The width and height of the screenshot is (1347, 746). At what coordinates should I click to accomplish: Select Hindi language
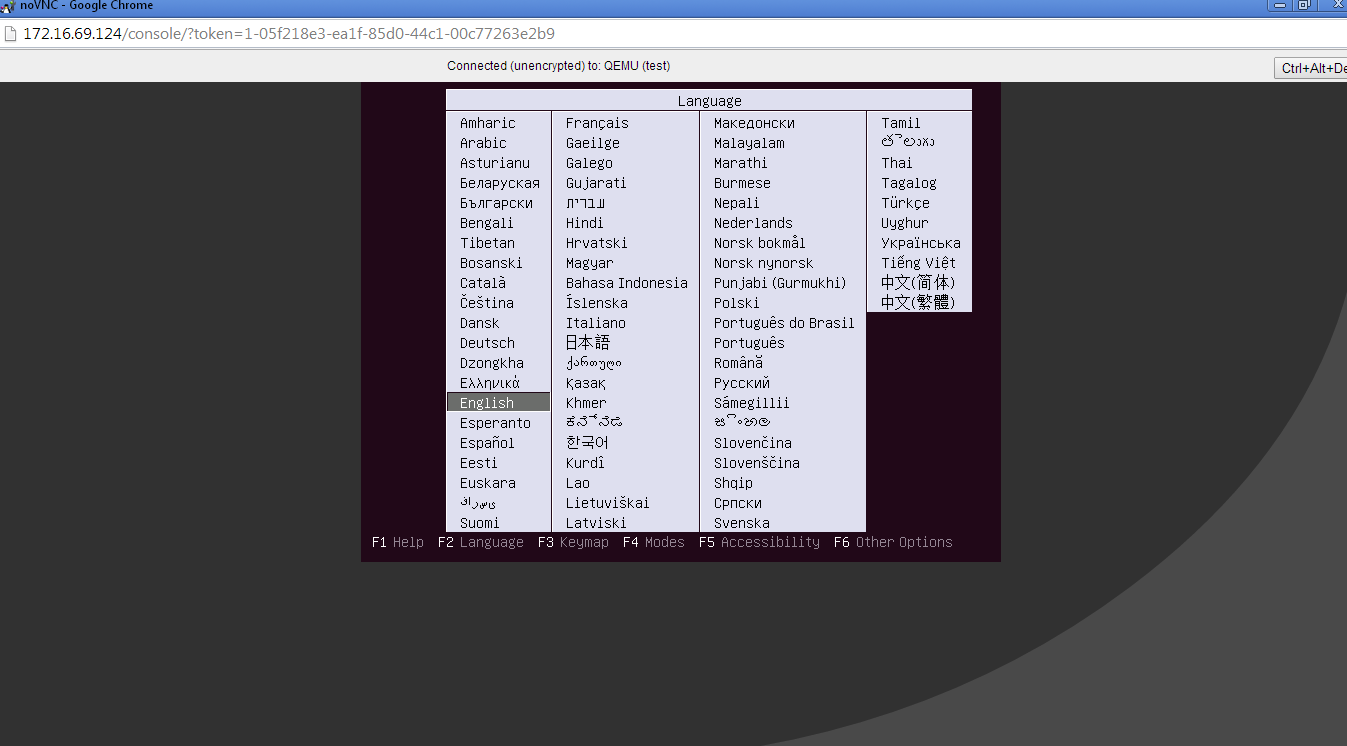[x=585, y=223]
